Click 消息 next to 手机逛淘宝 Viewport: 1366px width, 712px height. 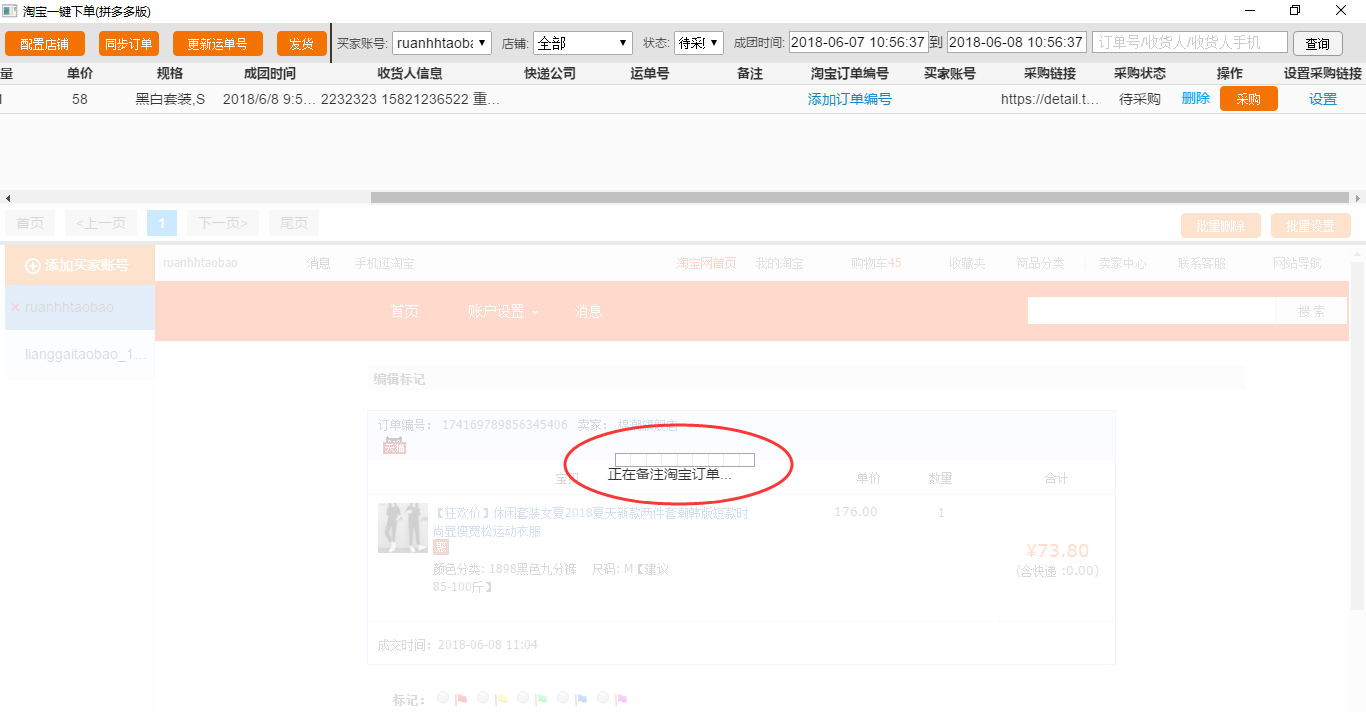click(318, 263)
